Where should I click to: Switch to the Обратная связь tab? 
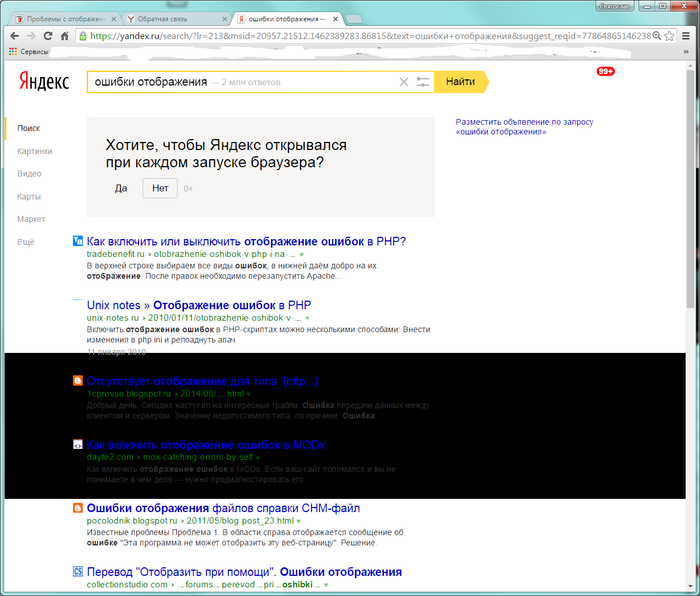[174, 19]
